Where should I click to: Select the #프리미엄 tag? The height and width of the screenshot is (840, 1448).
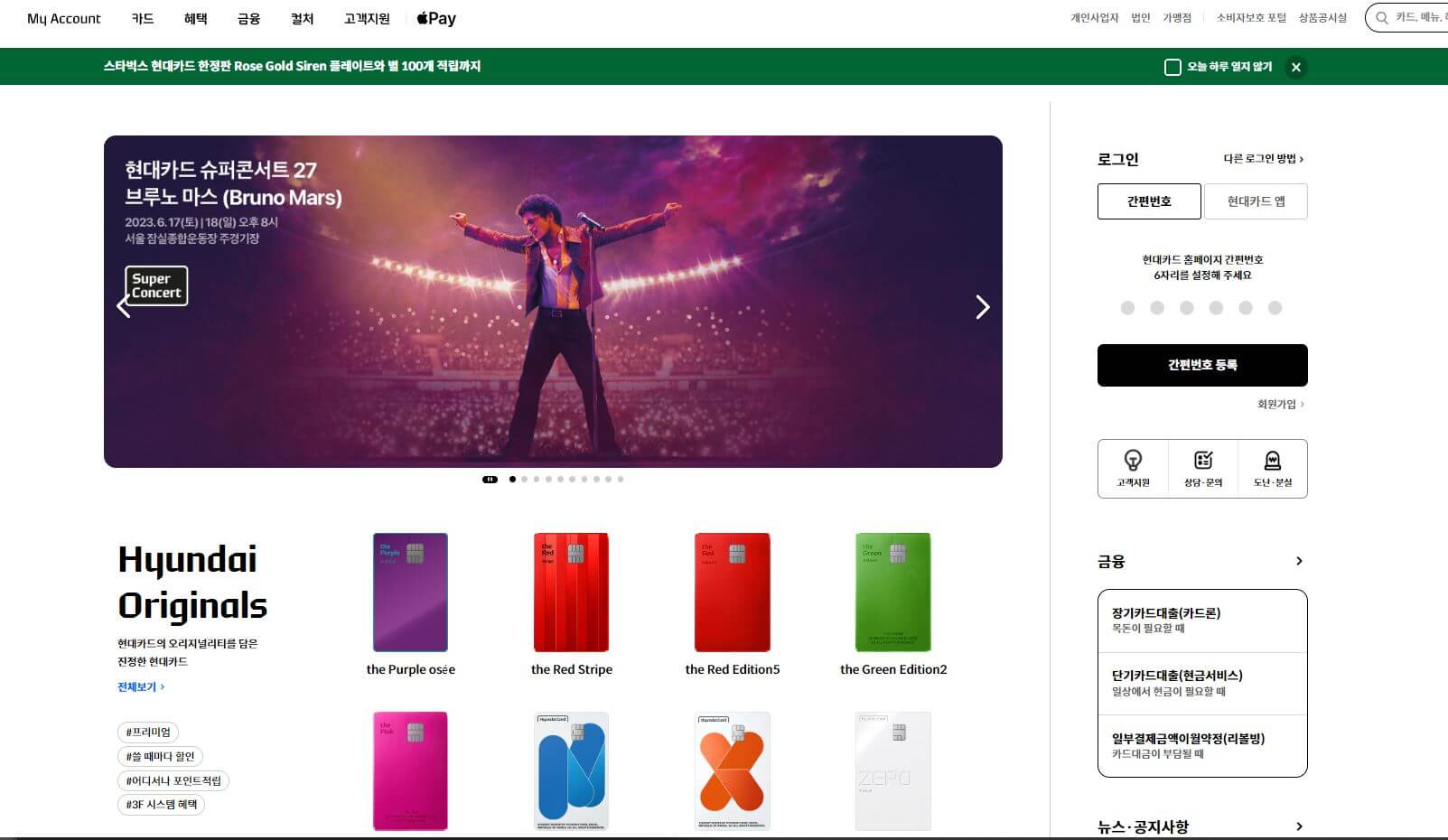point(148,733)
